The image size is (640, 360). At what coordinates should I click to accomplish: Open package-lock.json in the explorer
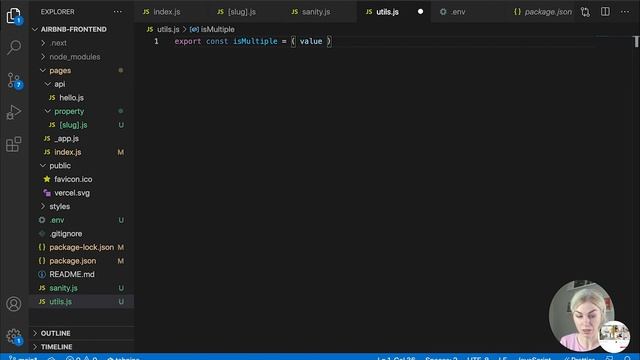point(81,247)
